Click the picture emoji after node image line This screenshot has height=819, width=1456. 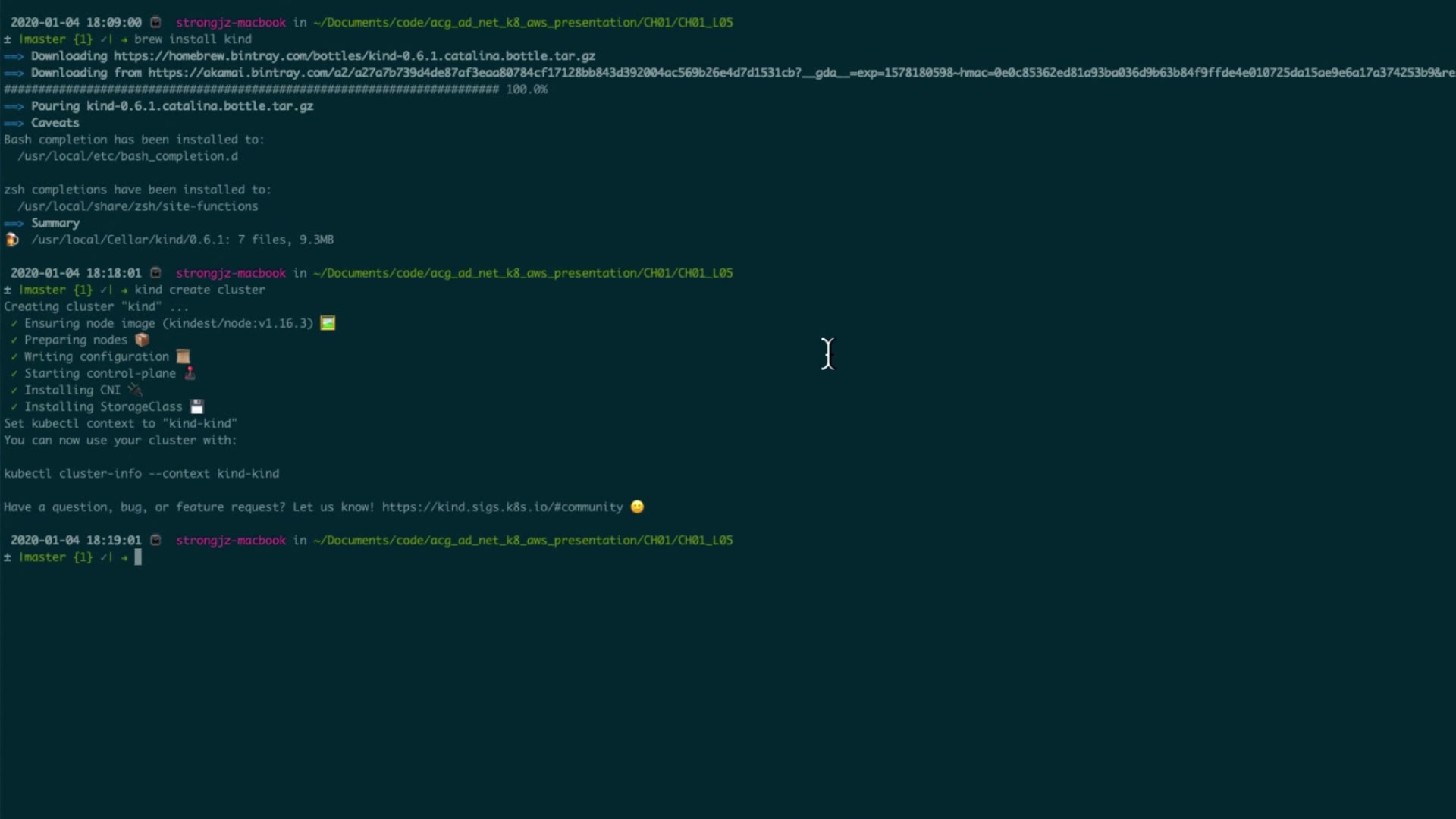tap(328, 323)
